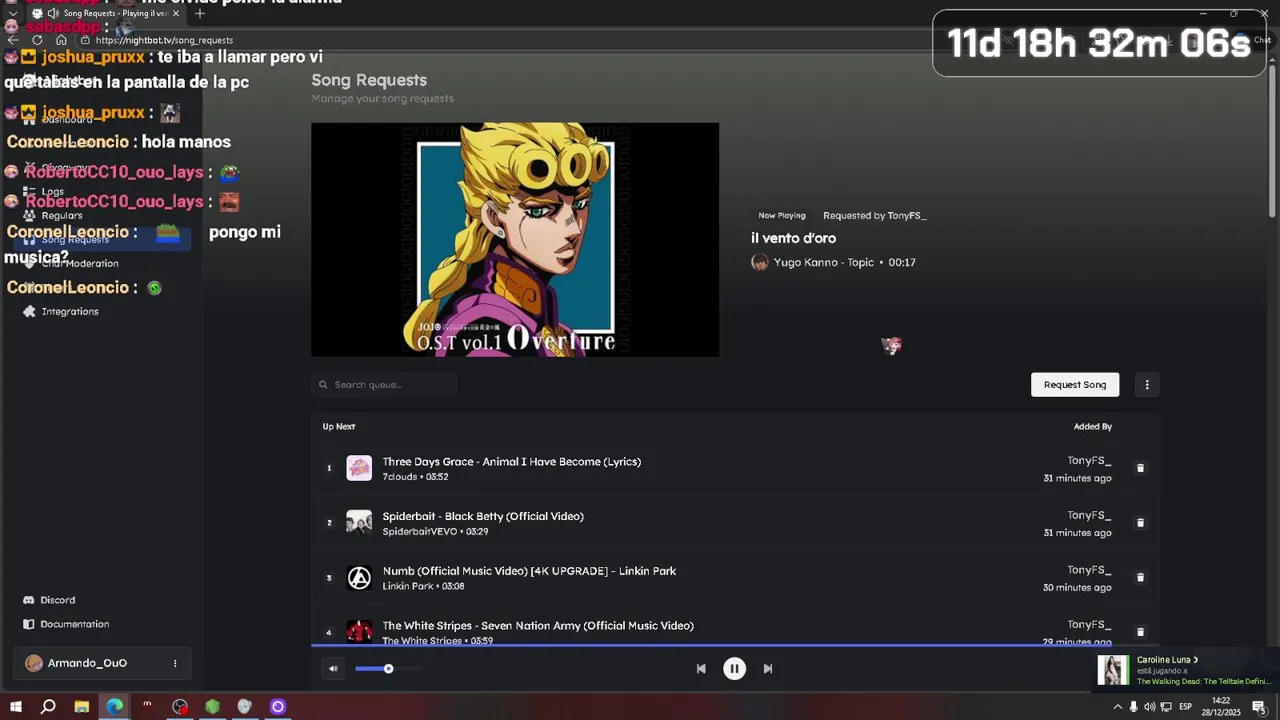
Task: Open Windows taskbar search
Action: (x=48, y=707)
